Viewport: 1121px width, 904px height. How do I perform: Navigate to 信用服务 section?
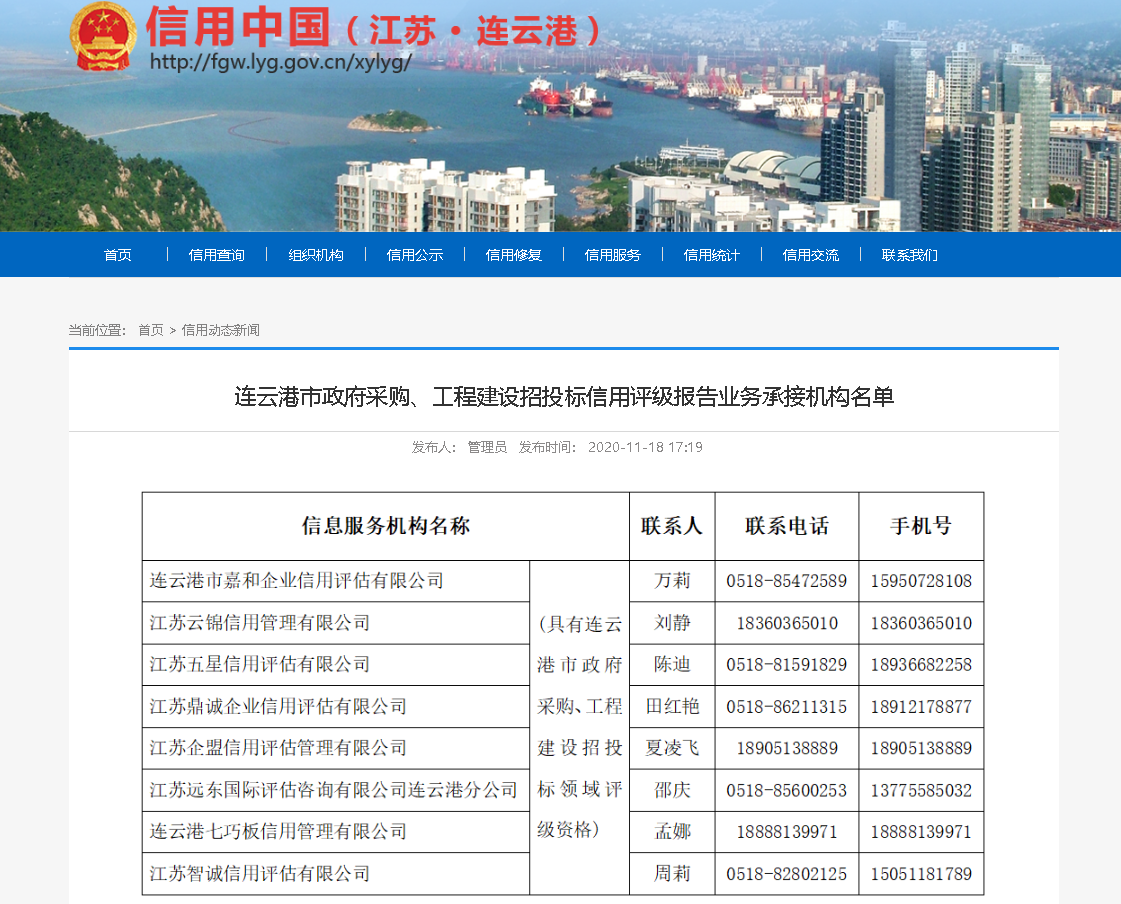pyautogui.click(x=612, y=255)
